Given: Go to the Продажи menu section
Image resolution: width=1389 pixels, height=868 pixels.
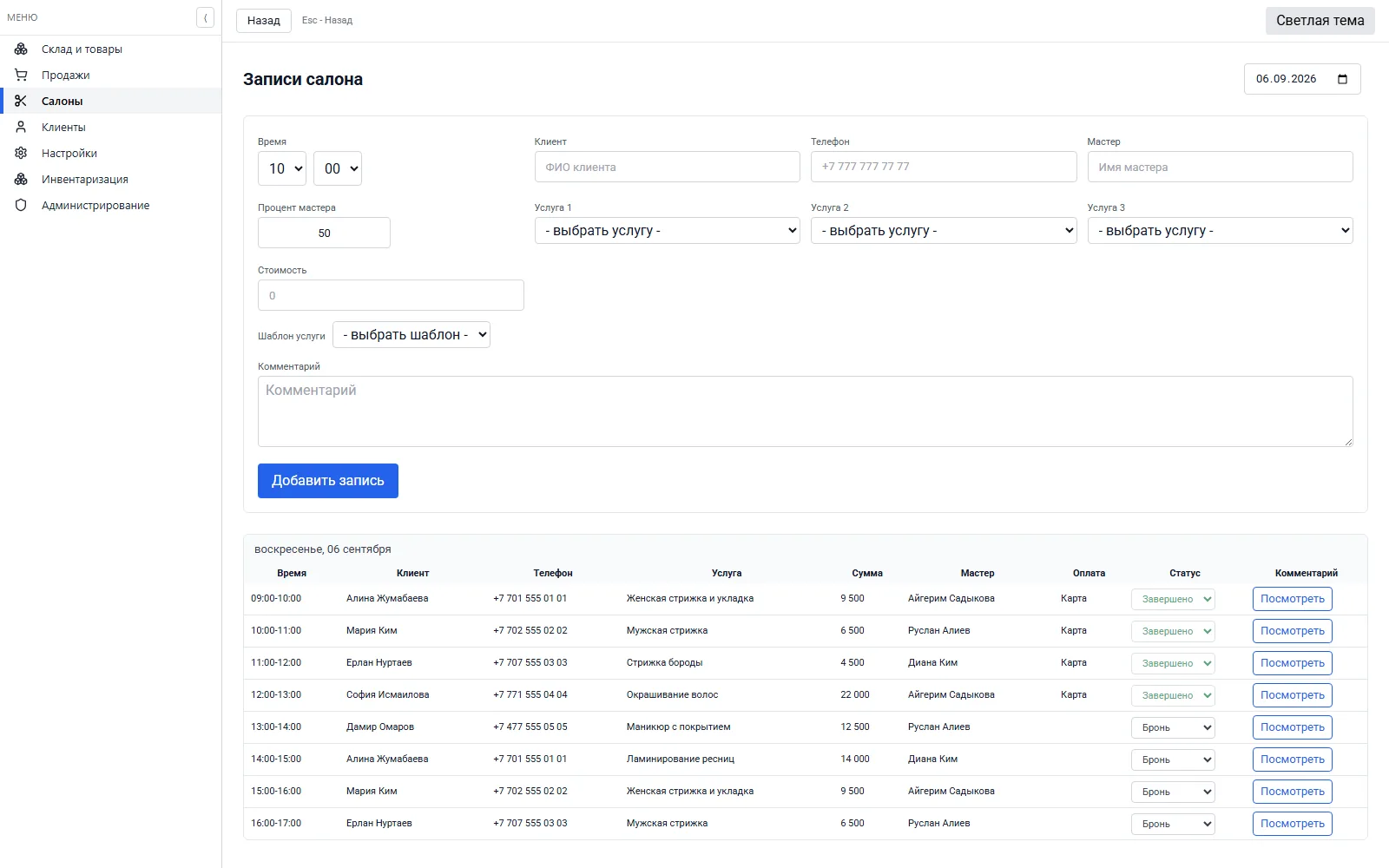Looking at the screenshot, I should point(110,75).
